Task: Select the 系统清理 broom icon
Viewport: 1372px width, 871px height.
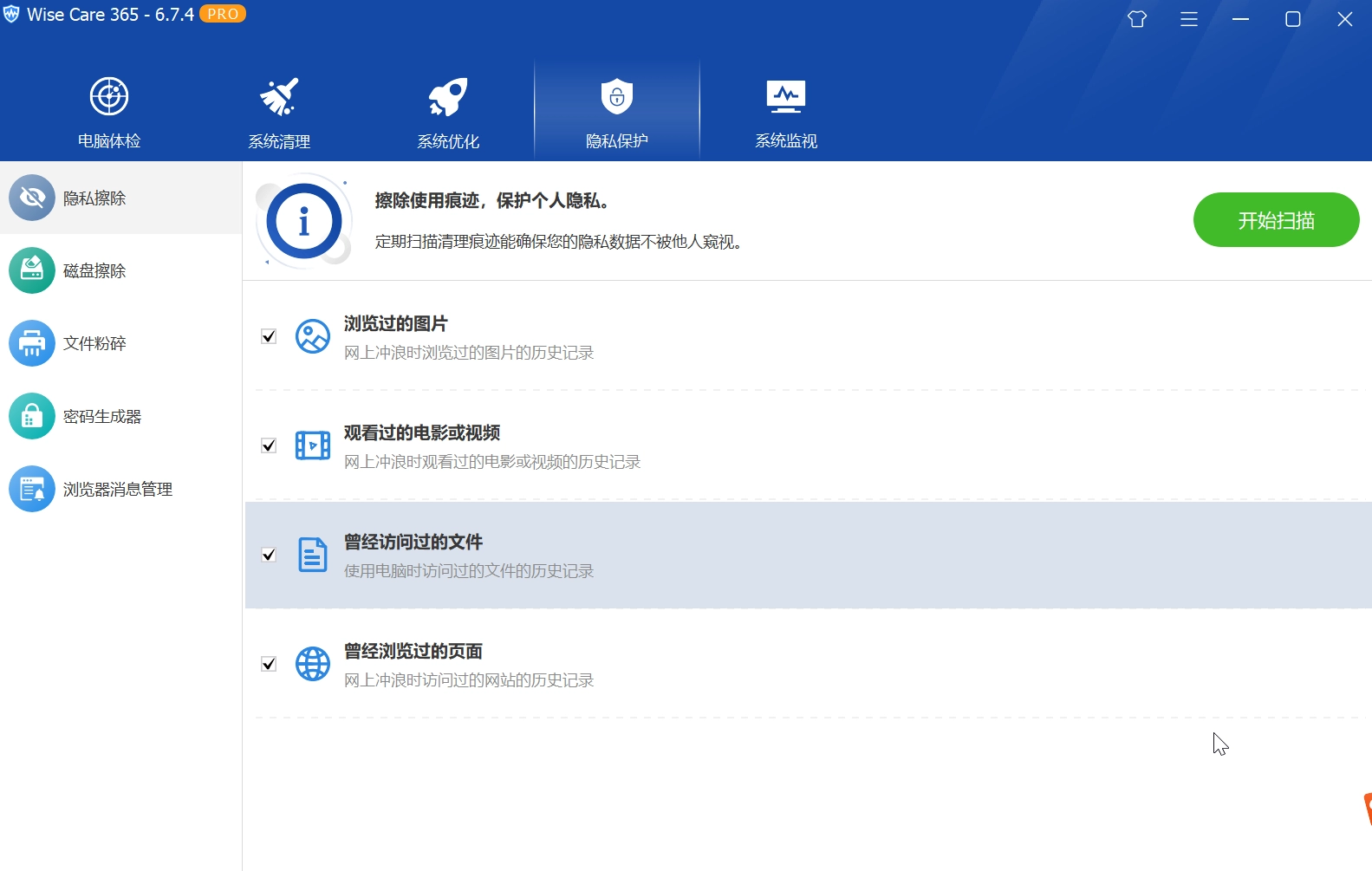Action: coord(279,96)
